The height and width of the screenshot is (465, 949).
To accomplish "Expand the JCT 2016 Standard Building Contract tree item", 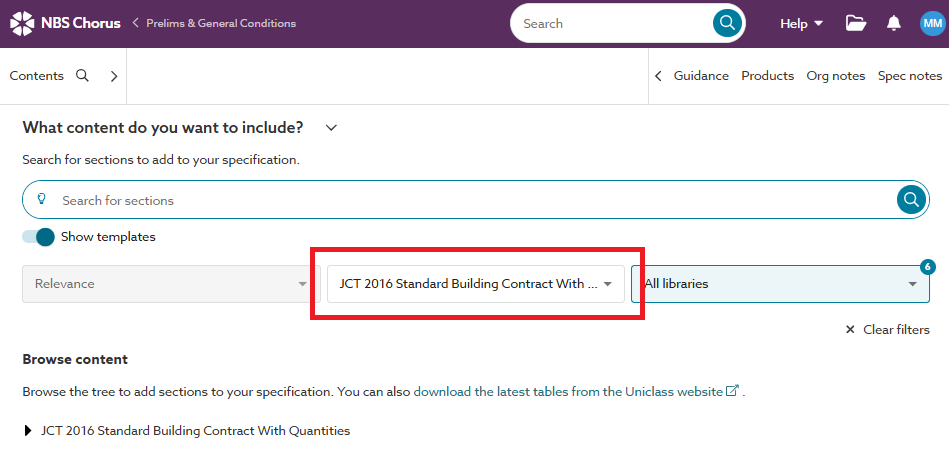I will pyautogui.click(x=28, y=431).
